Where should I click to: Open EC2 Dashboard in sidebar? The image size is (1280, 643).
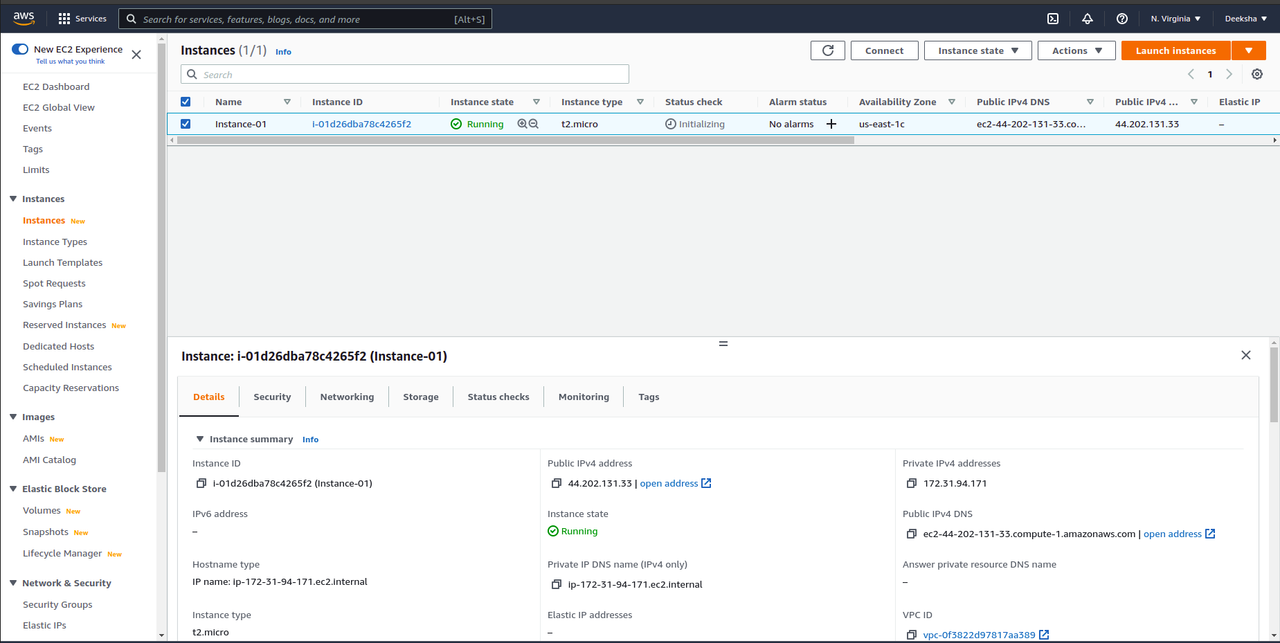[x=56, y=87]
